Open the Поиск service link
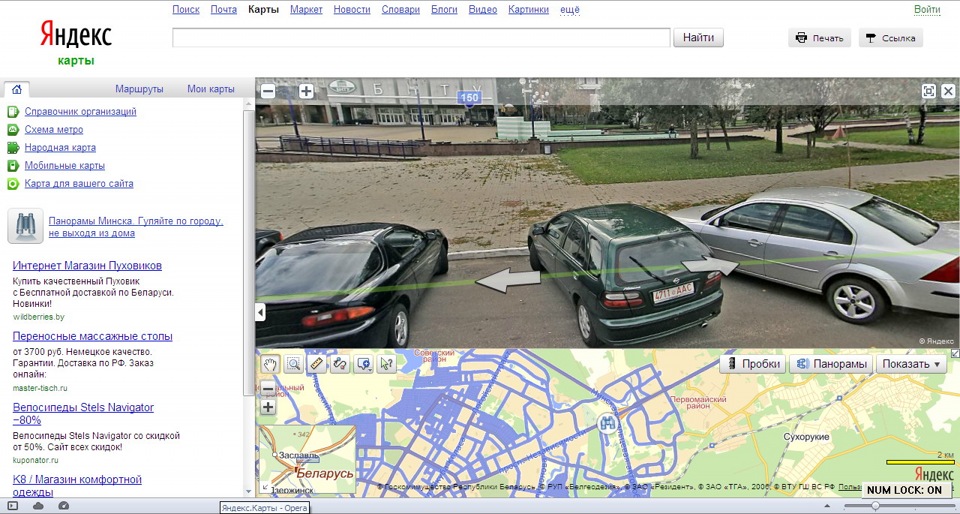This screenshot has width=960, height=514. coord(186,10)
